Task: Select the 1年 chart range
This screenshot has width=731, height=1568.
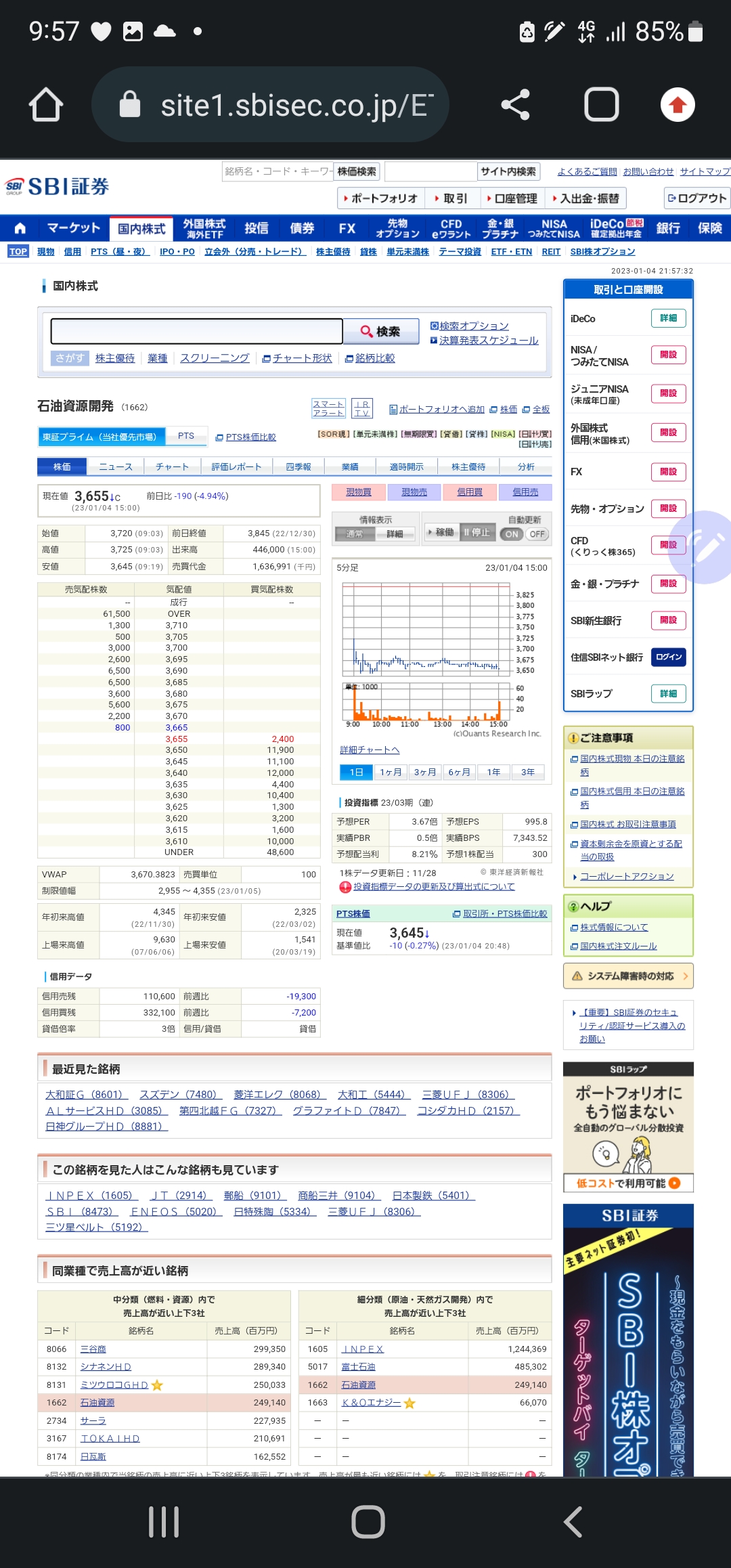Action: pyautogui.click(x=494, y=772)
